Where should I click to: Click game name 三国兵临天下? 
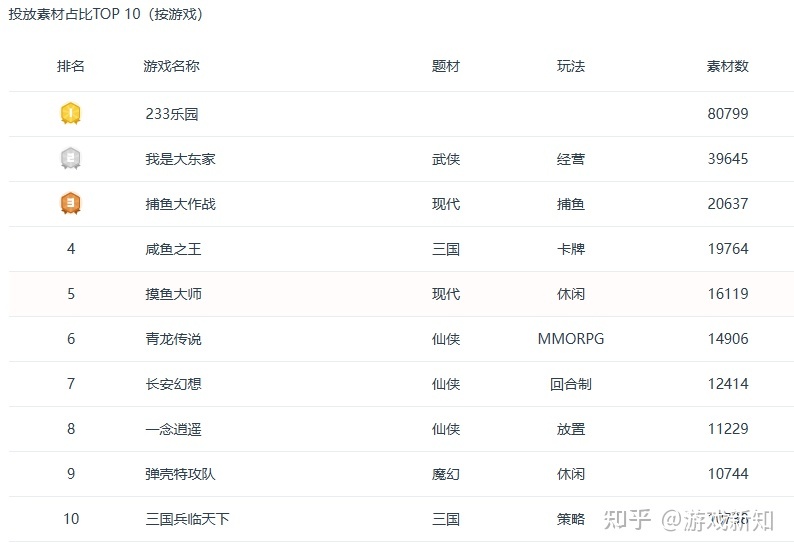tap(188, 520)
